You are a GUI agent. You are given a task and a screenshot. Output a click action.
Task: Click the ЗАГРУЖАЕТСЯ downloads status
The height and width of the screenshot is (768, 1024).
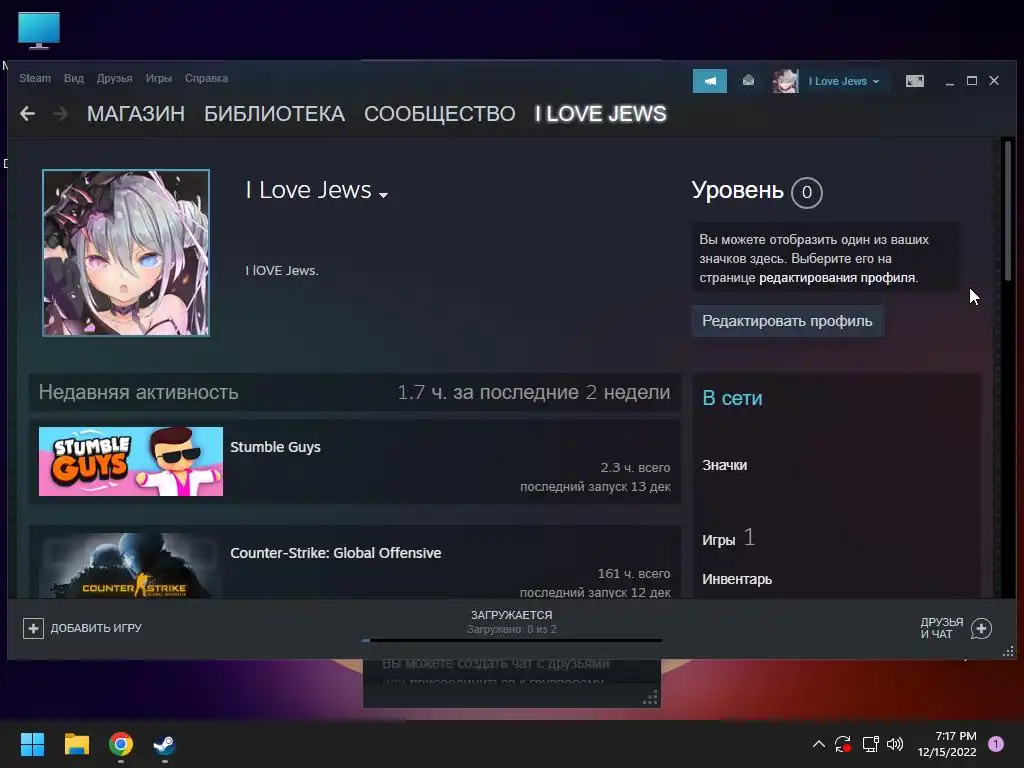[x=511, y=615]
